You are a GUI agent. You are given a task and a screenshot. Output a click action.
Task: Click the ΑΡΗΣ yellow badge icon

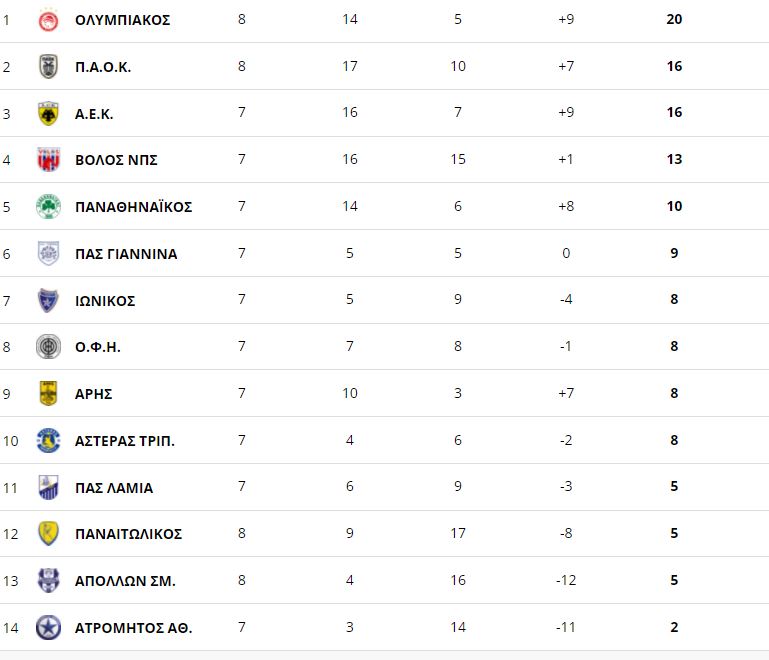(48, 394)
